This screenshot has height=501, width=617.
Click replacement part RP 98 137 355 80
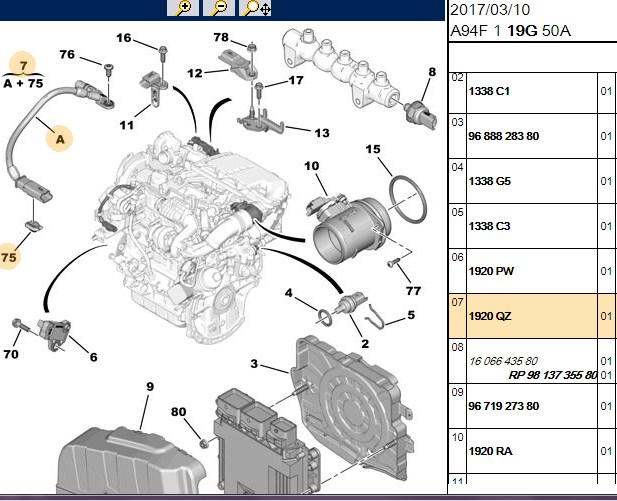(x=553, y=375)
